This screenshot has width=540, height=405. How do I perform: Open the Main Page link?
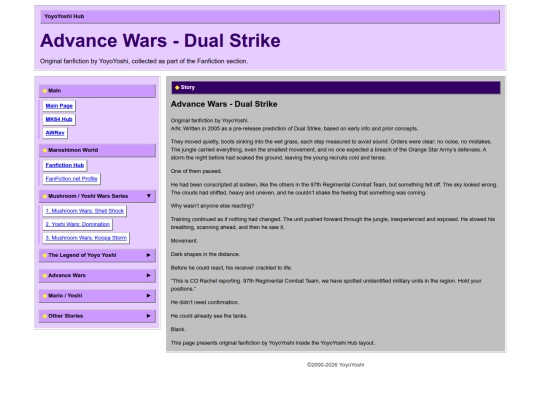(59, 106)
